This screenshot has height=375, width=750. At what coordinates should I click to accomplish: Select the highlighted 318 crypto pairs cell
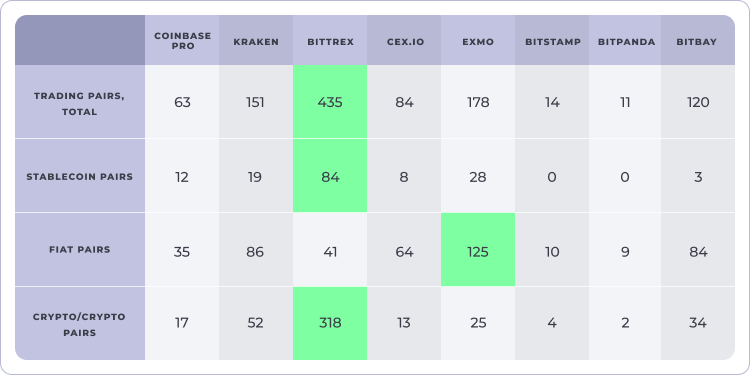(x=330, y=323)
